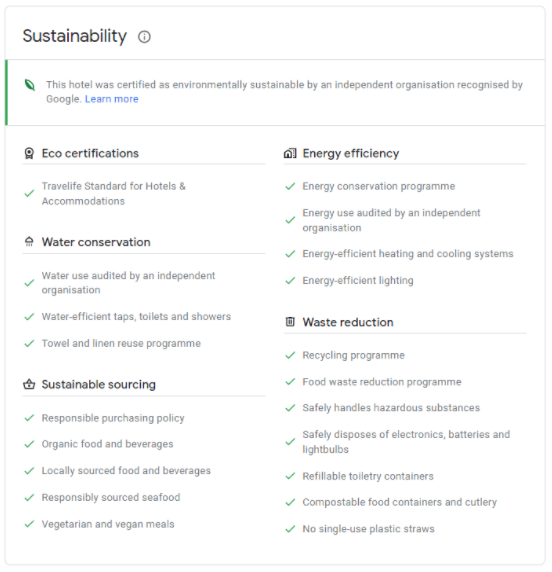Click the info icon beside Sustainability
Viewport: 552px width, 572px height.
(x=144, y=37)
